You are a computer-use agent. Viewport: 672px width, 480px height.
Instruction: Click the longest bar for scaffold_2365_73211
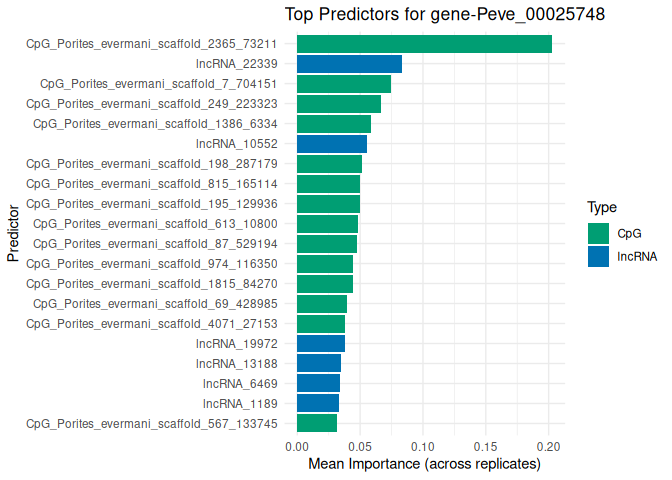424,44
